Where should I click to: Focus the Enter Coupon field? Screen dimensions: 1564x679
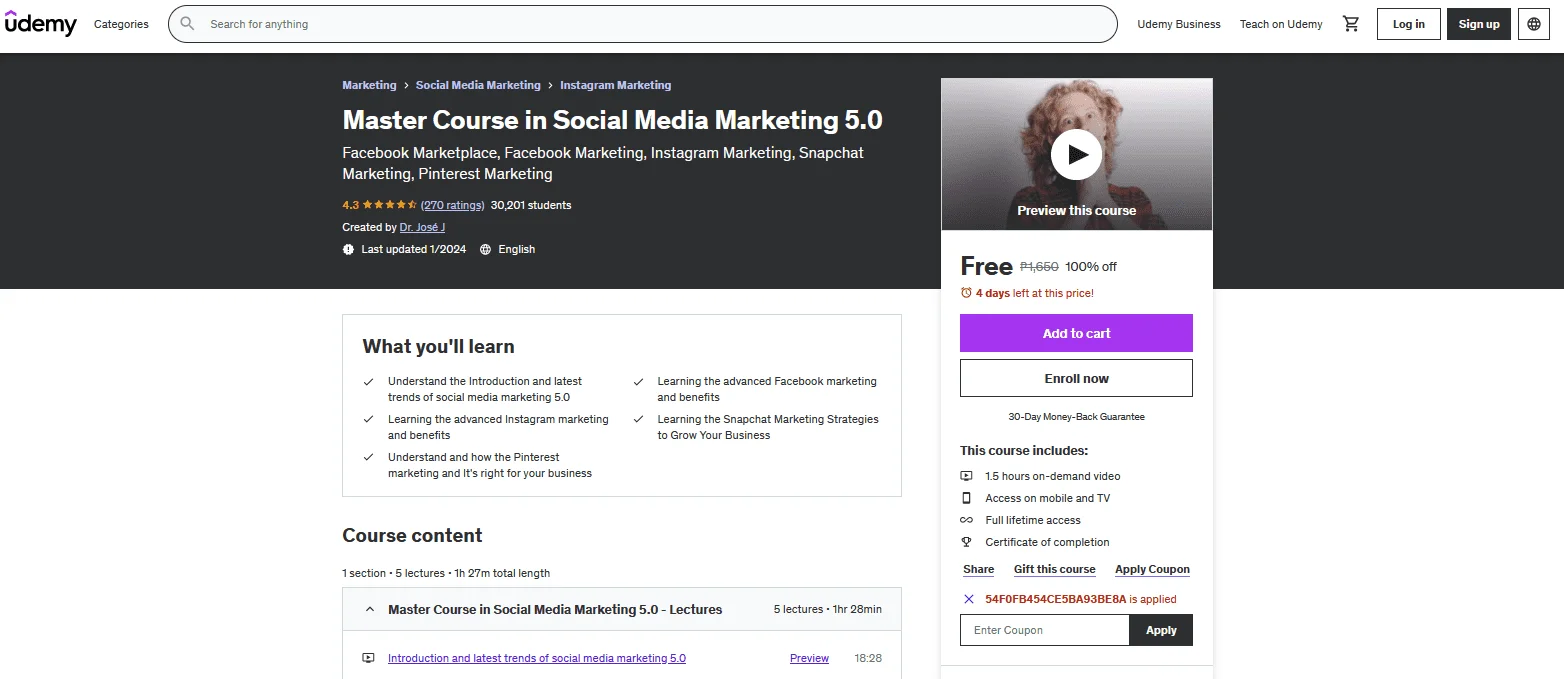(x=1044, y=630)
